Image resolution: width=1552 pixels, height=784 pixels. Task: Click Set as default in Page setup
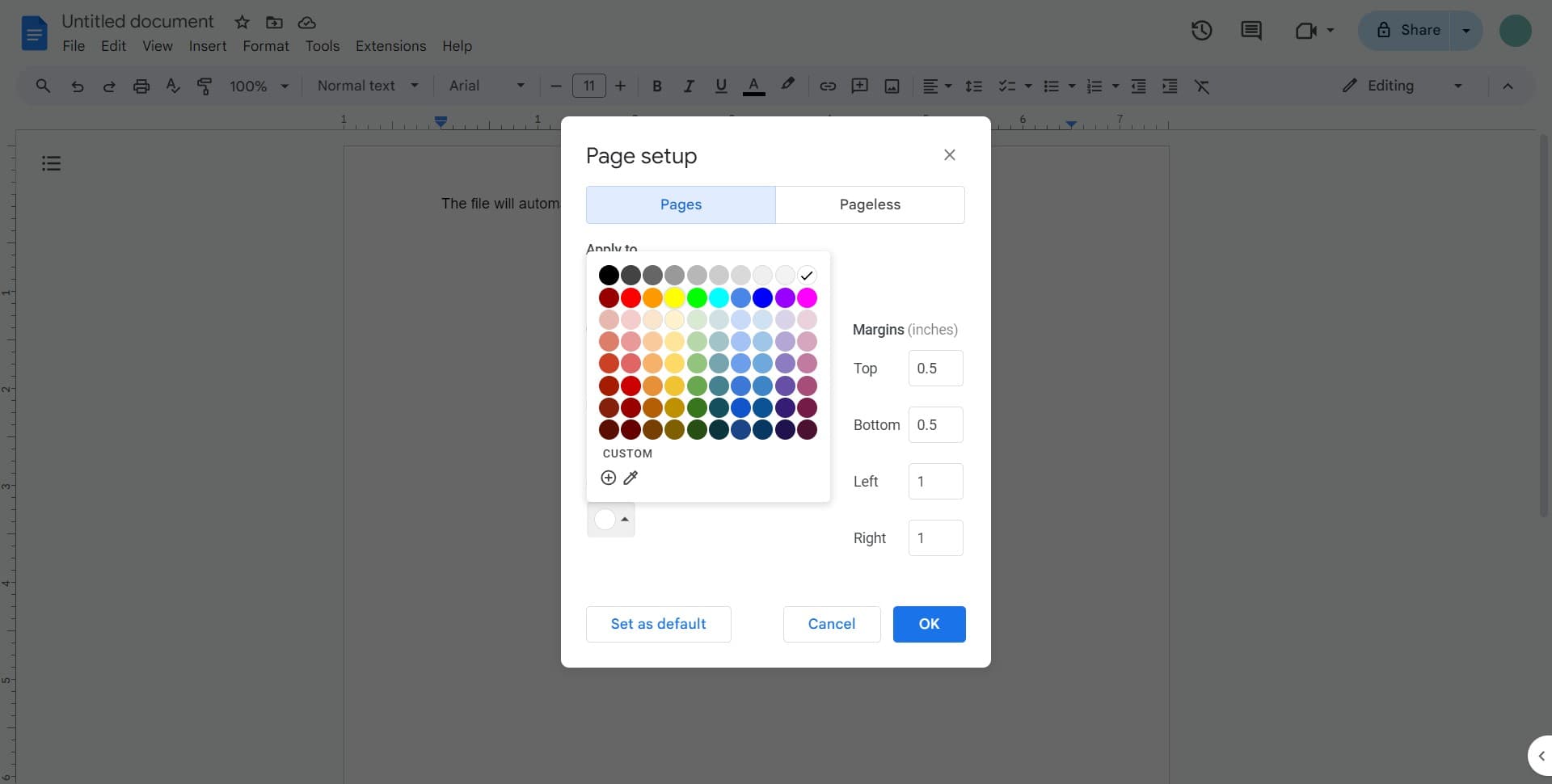pyautogui.click(x=658, y=624)
